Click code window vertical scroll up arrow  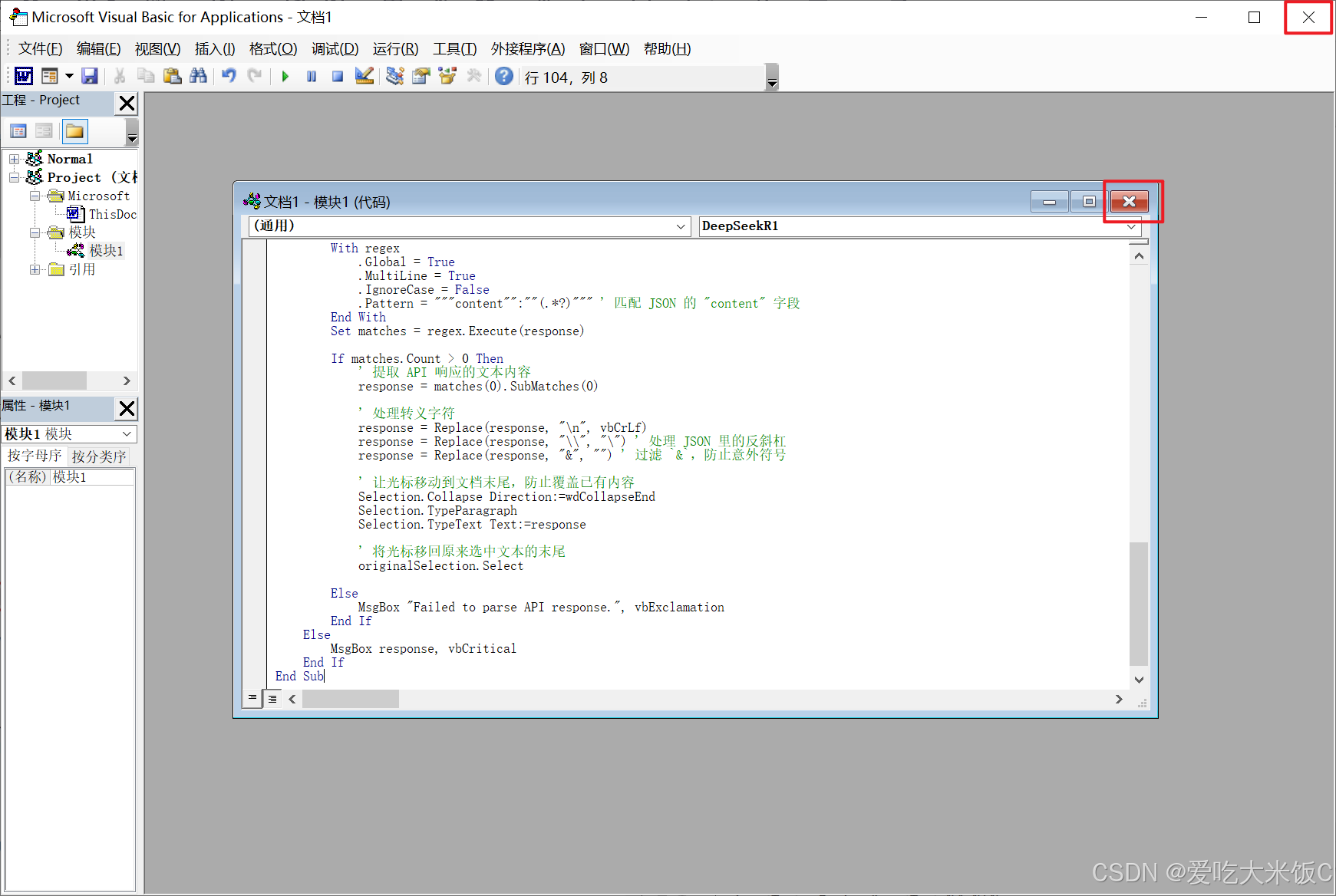tap(1139, 256)
